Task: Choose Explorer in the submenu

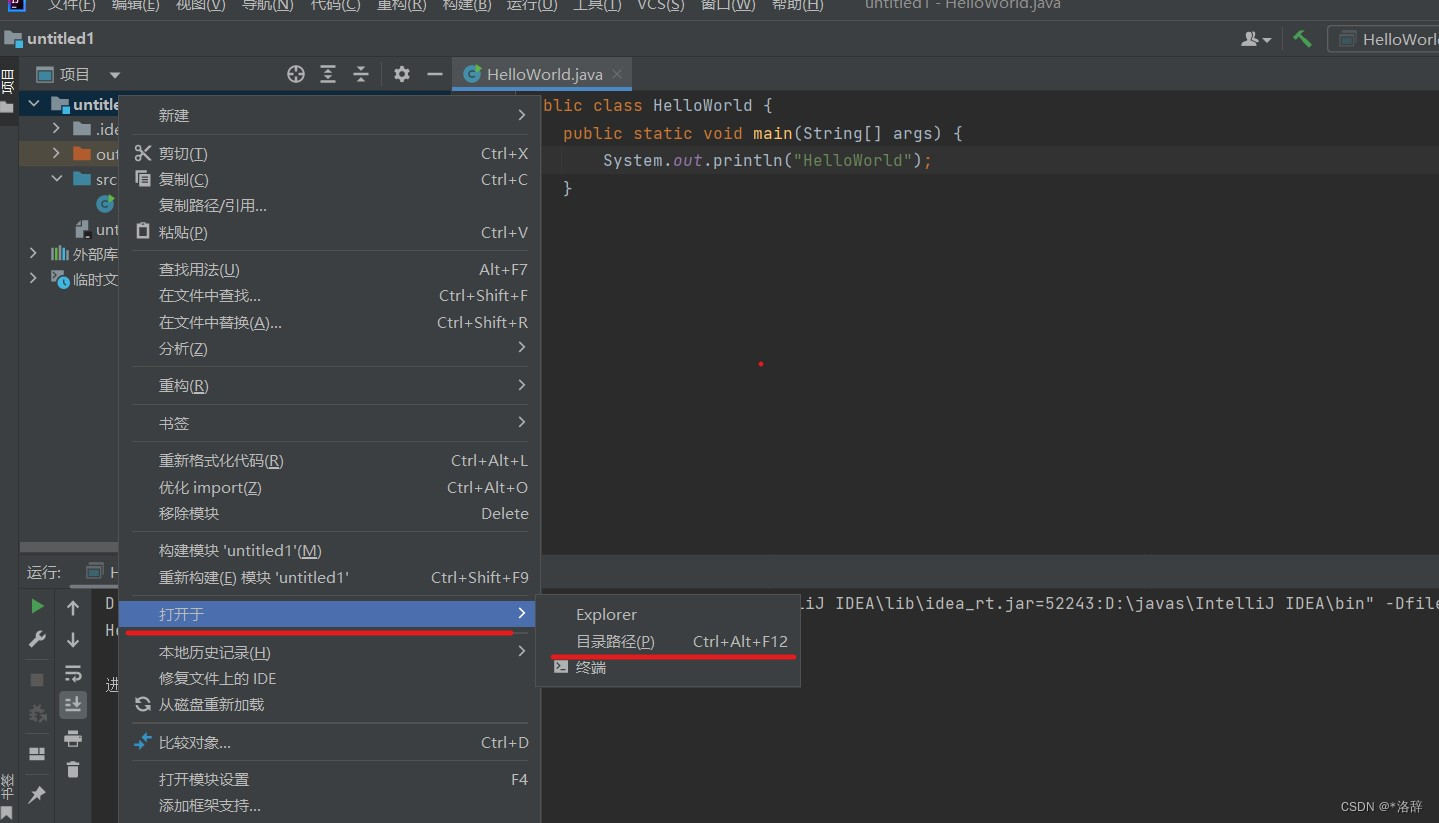Action: click(x=668, y=614)
